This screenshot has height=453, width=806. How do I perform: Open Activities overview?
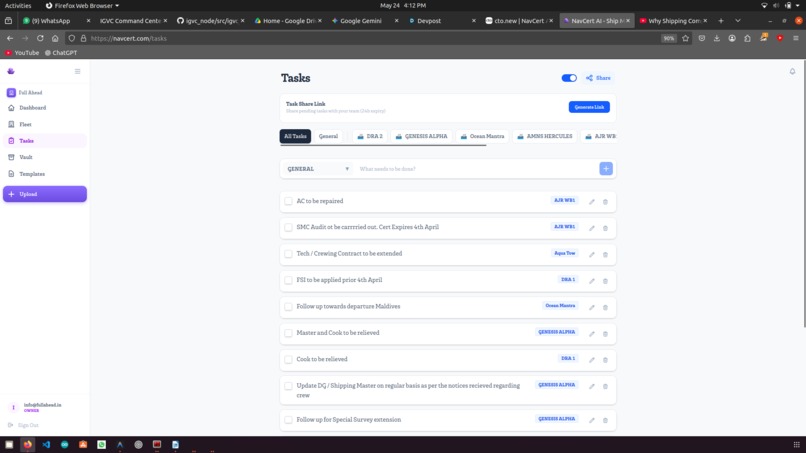pyautogui.click(x=18, y=6)
